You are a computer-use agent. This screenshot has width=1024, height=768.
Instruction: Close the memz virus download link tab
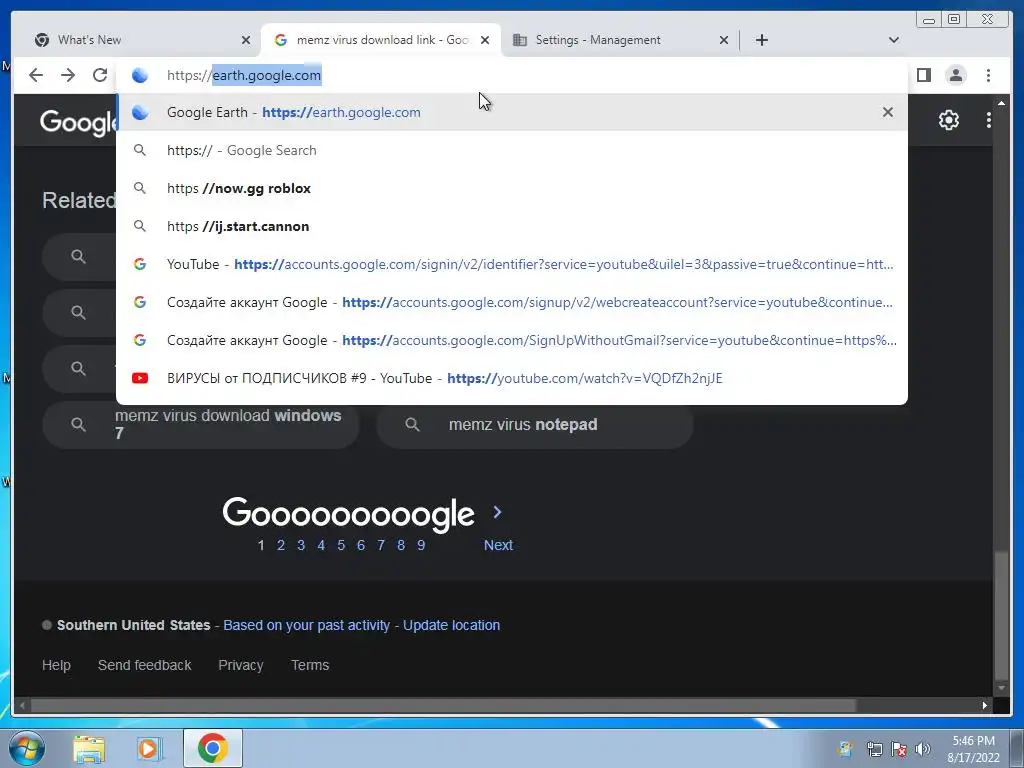click(x=485, y=40)
